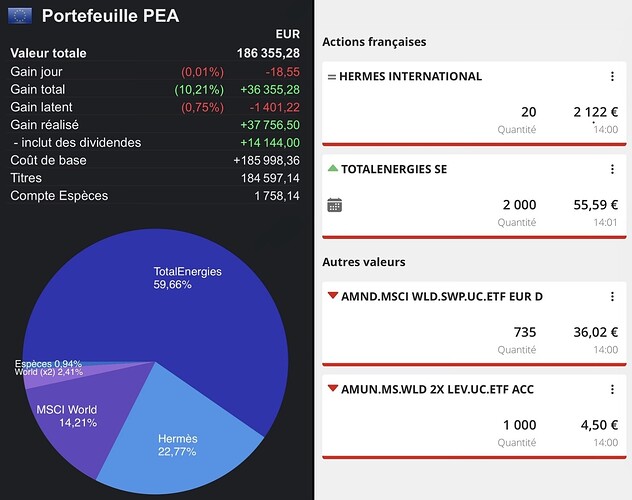632x500 pixels.
Task: Click the Actions françaises section heading
Action: click(374, 42)
